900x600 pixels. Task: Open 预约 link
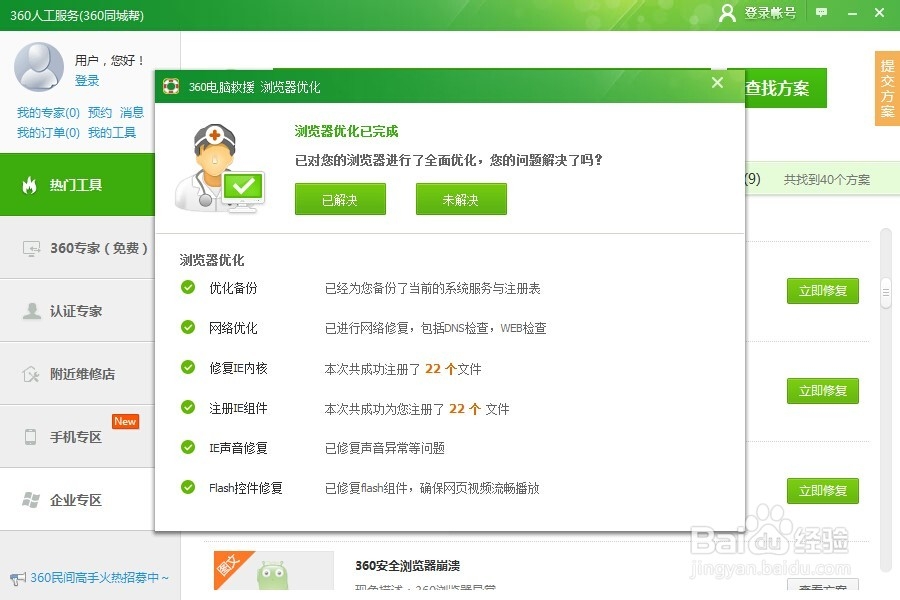point(99,113)
